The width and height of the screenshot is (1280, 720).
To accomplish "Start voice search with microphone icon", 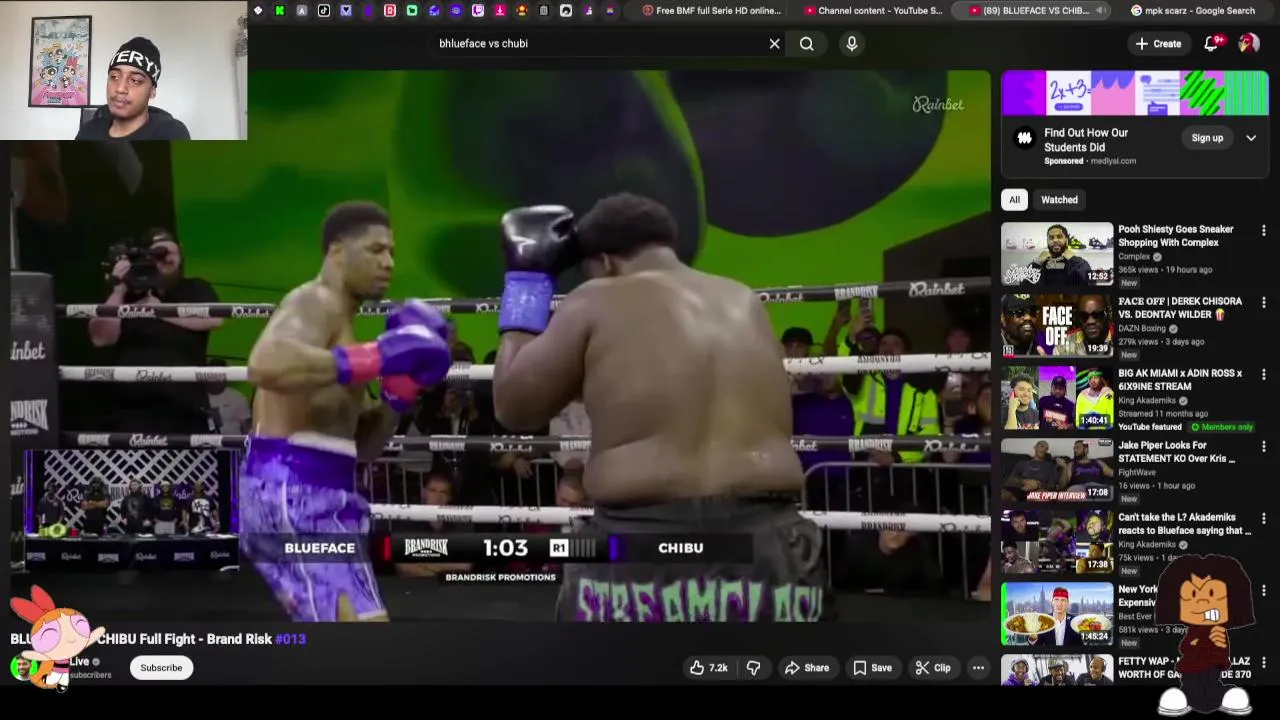I will tap(852, 44).
